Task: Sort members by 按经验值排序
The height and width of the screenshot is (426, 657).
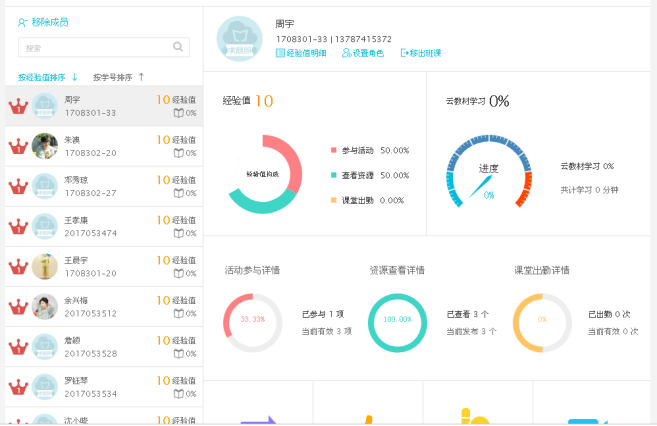Action: tap(42, 77)
